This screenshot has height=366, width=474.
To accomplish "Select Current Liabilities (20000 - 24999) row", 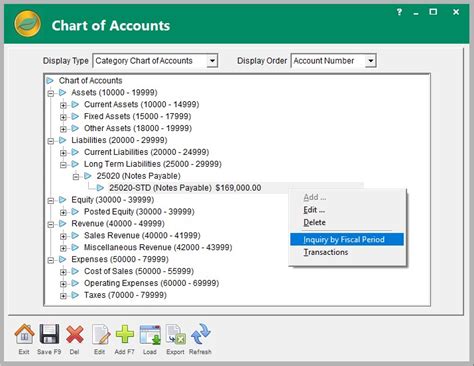I will 146,152.
